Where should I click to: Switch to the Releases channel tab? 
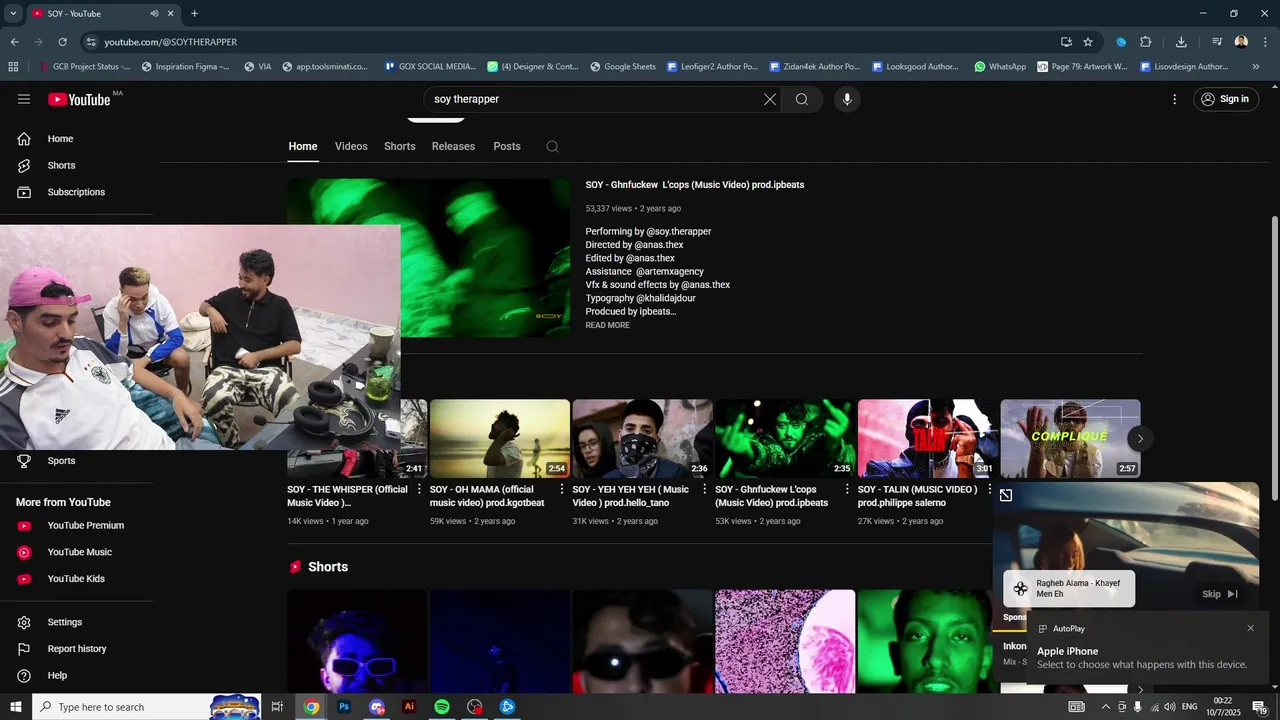(453, 146)
